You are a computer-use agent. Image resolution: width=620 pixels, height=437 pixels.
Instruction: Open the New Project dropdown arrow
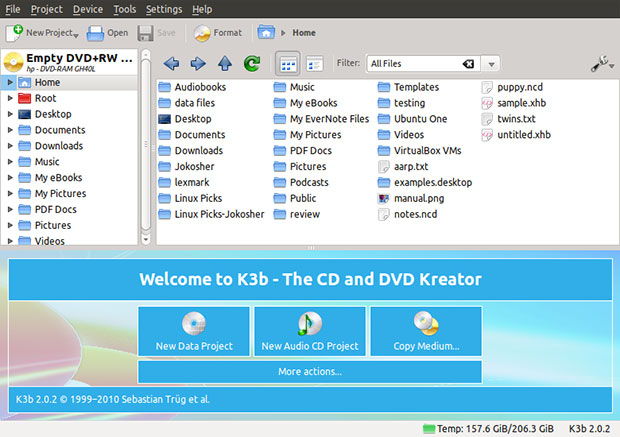click(x=76, y=36)
